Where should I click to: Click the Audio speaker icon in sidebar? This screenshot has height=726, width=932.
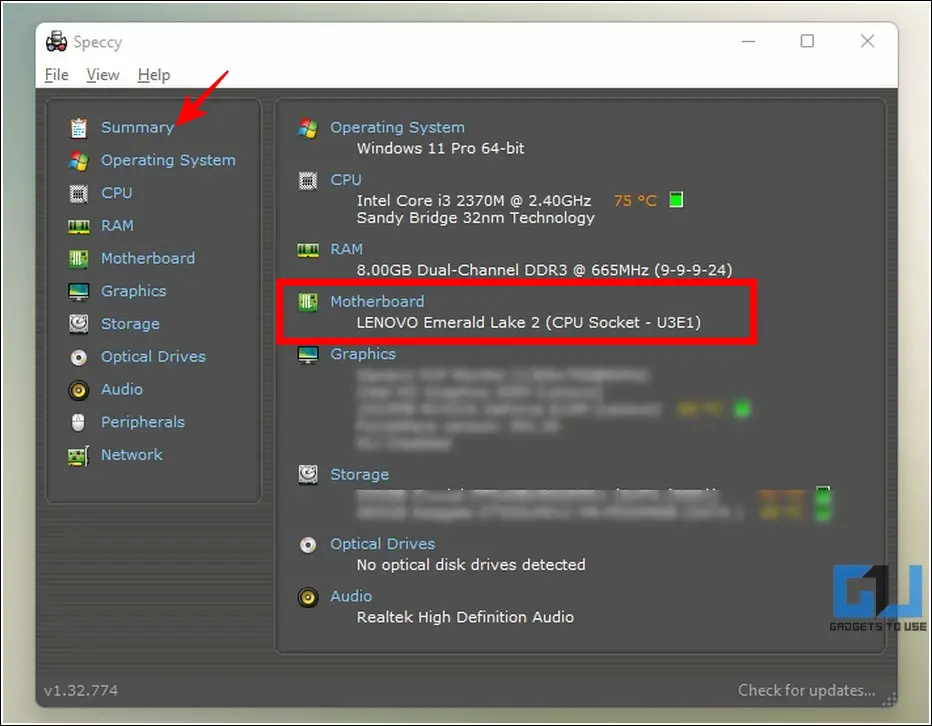point(78,390)
